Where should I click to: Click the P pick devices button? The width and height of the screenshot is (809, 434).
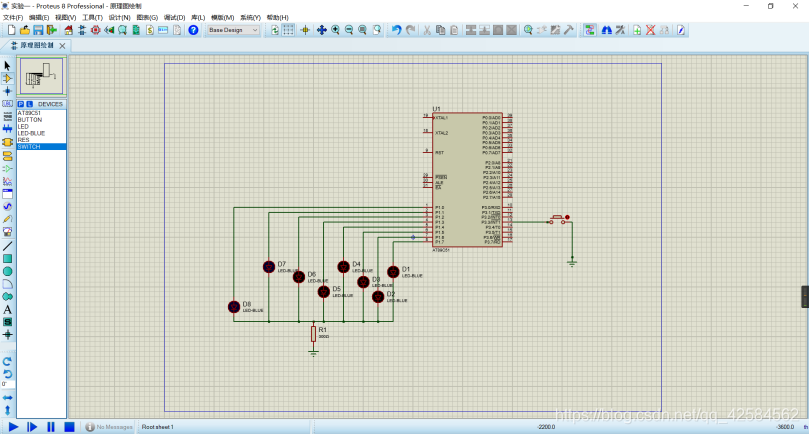pyautogui.click(x=21, y=104)
